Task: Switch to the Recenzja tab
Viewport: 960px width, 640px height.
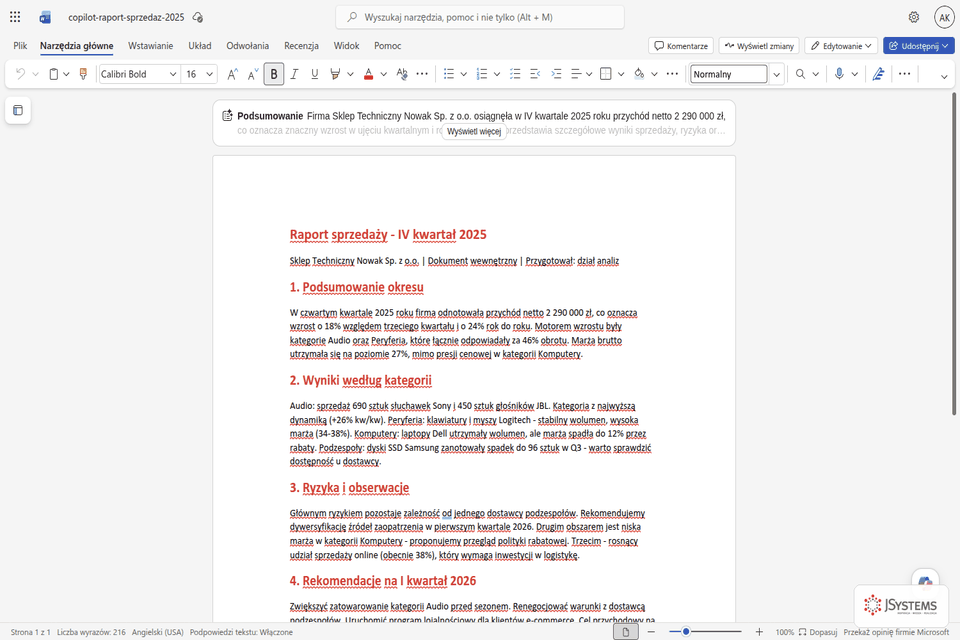Action: tap(301, 46)
